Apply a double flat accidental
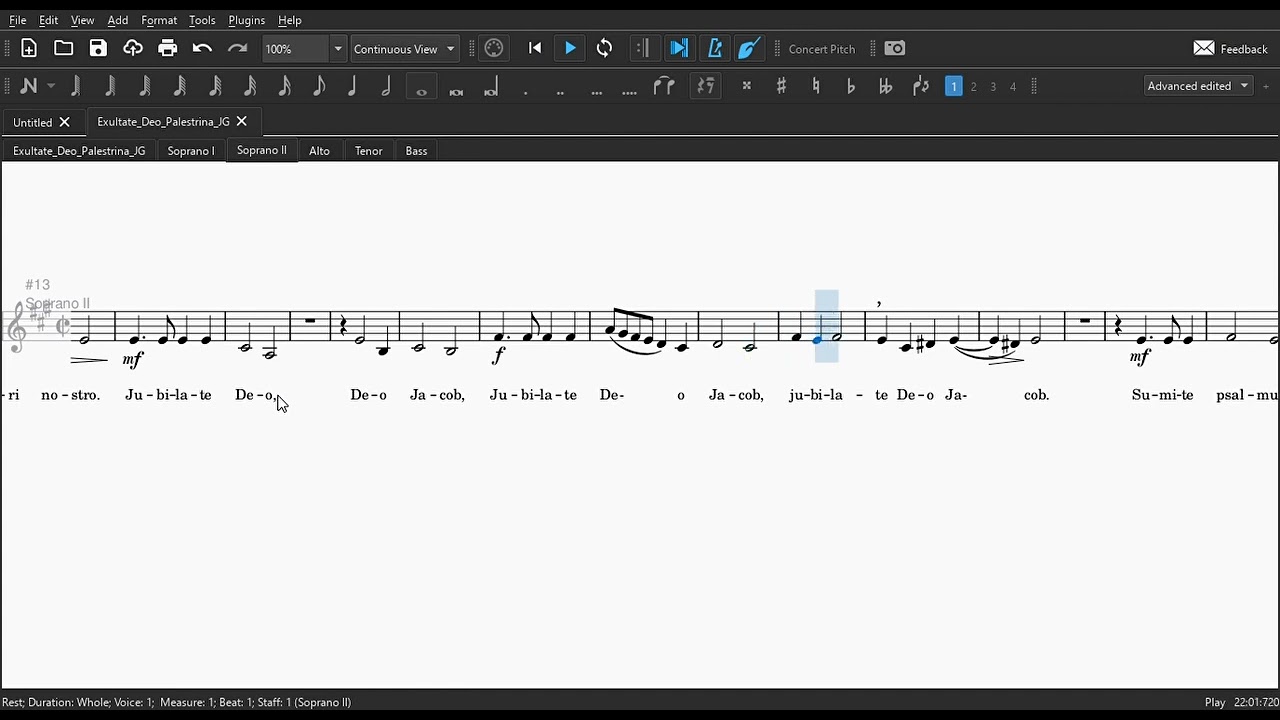1280x720 pixels. click(x=885, y=86)
